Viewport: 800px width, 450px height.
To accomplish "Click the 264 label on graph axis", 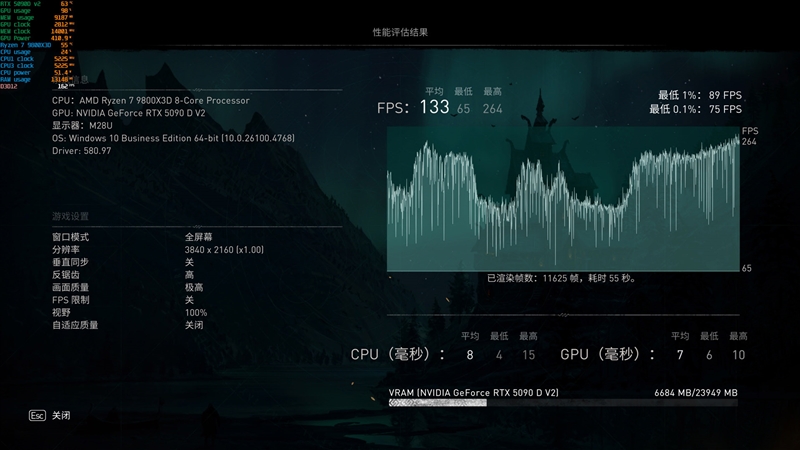I will pyautogui.click(x=749, y=142).
